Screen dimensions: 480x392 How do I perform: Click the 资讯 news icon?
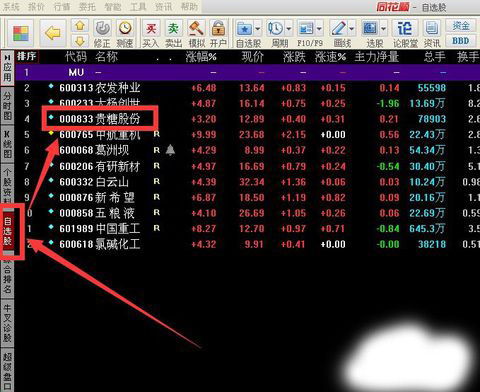(432, 33)
